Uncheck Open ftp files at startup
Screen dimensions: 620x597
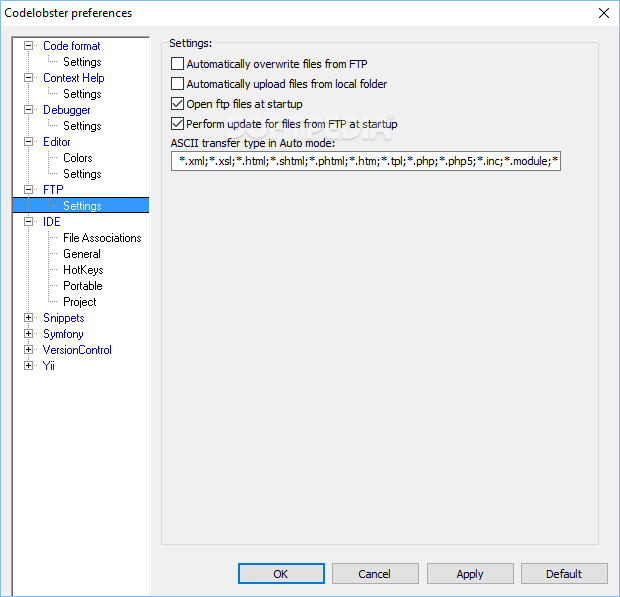coord(177,104)
